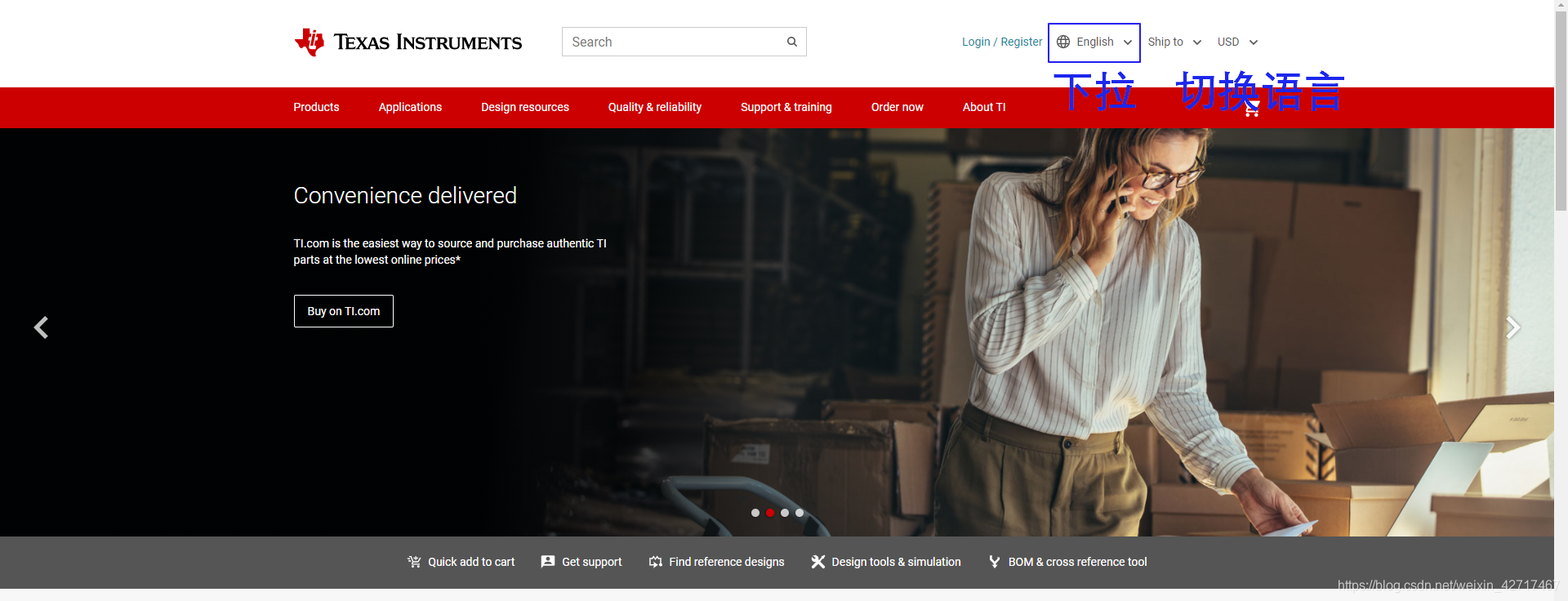
Task: Click the Get support chat icon
Action: click(548, 562)
